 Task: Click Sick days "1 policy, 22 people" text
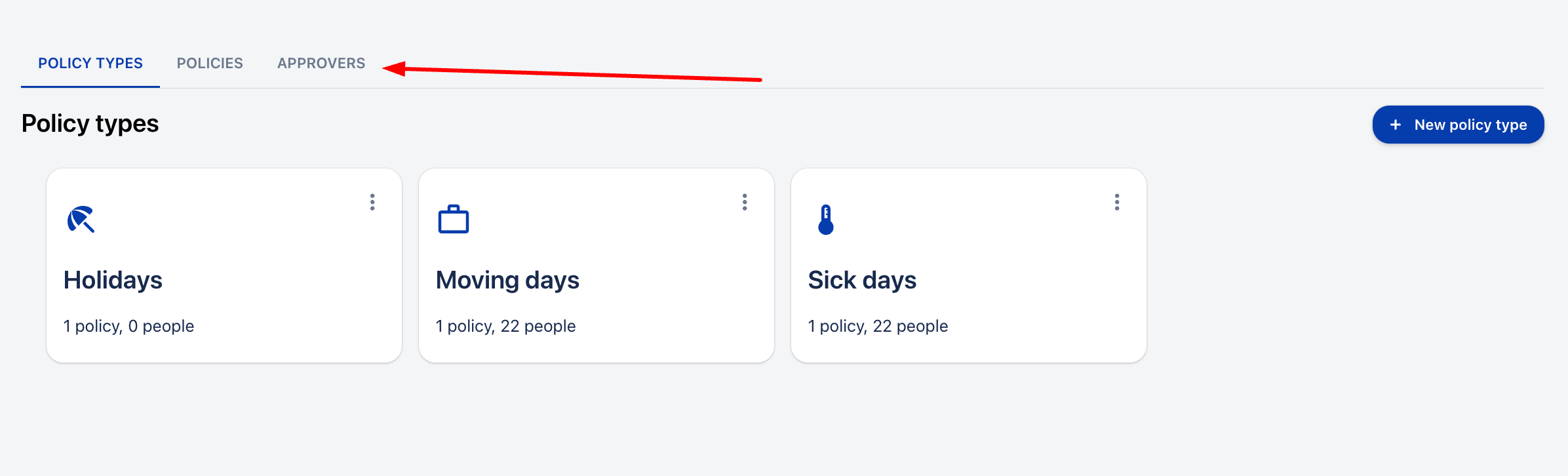(x=878, y=326)
